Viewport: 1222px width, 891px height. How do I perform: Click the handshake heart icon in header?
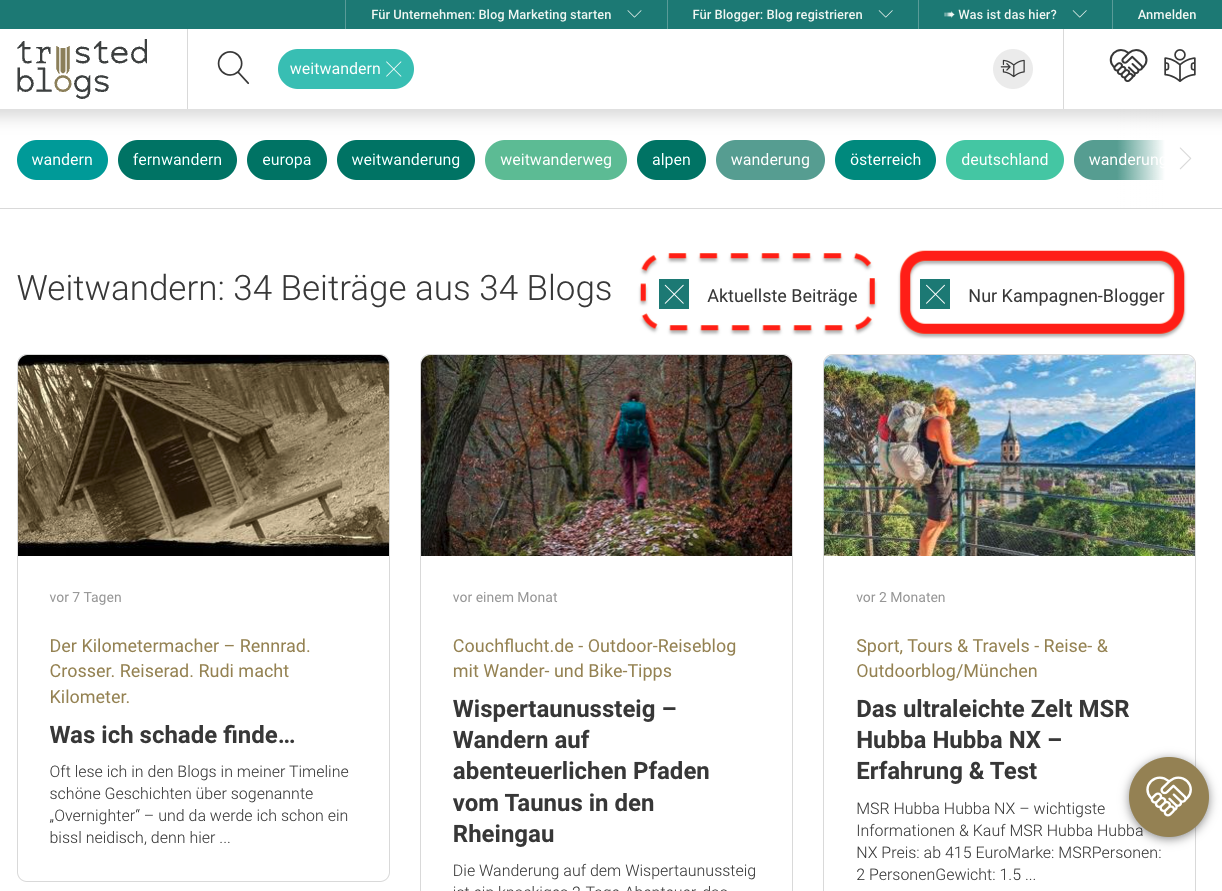tap(1127, 66)
